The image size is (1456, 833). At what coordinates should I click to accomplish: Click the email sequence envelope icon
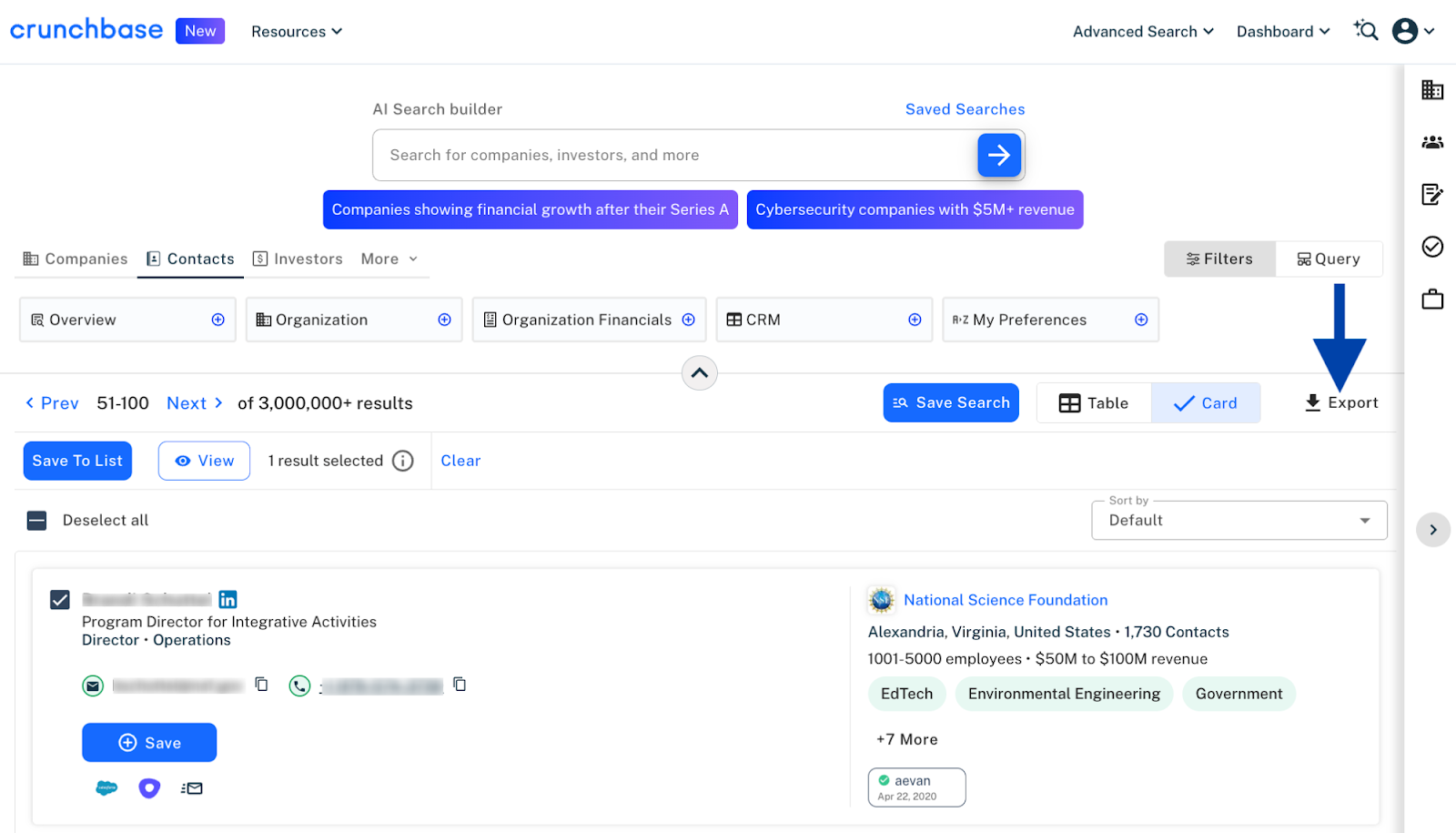point(192,788)
